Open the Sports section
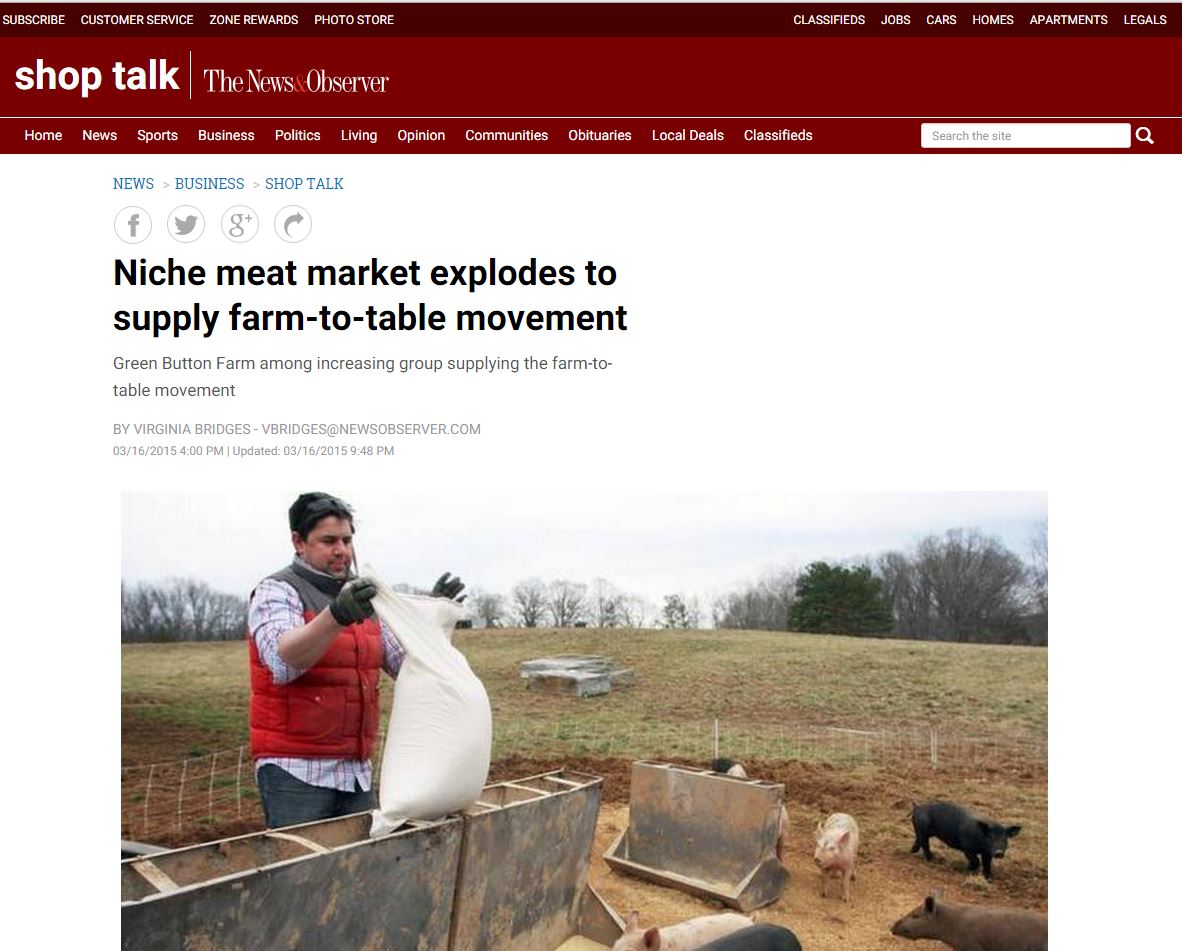 pyautogui.click(x=158, y=136)
